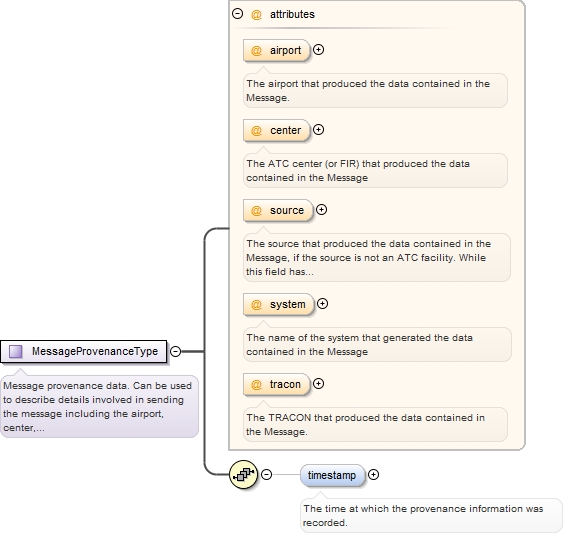Click the @ icon beside attributes header
Screen dimensions: 570x536
[256, 14]
